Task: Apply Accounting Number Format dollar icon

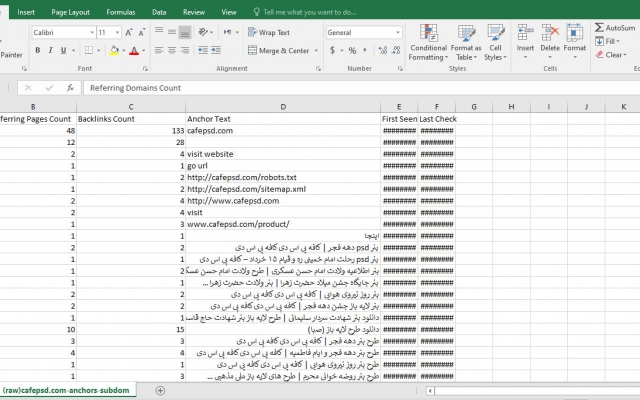Action: (333, 50)
